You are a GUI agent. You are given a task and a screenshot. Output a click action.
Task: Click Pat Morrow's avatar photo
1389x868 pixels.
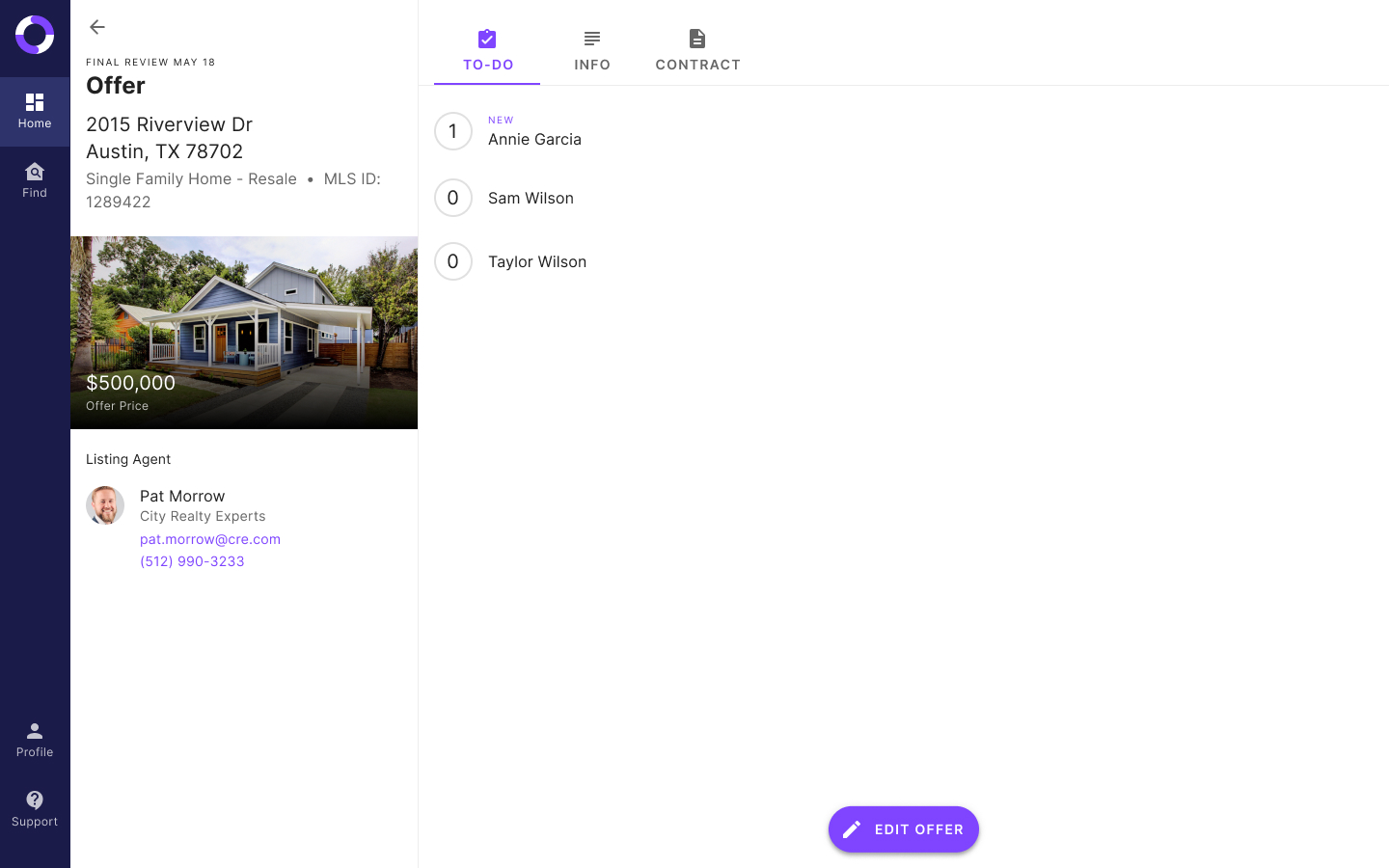105,505
